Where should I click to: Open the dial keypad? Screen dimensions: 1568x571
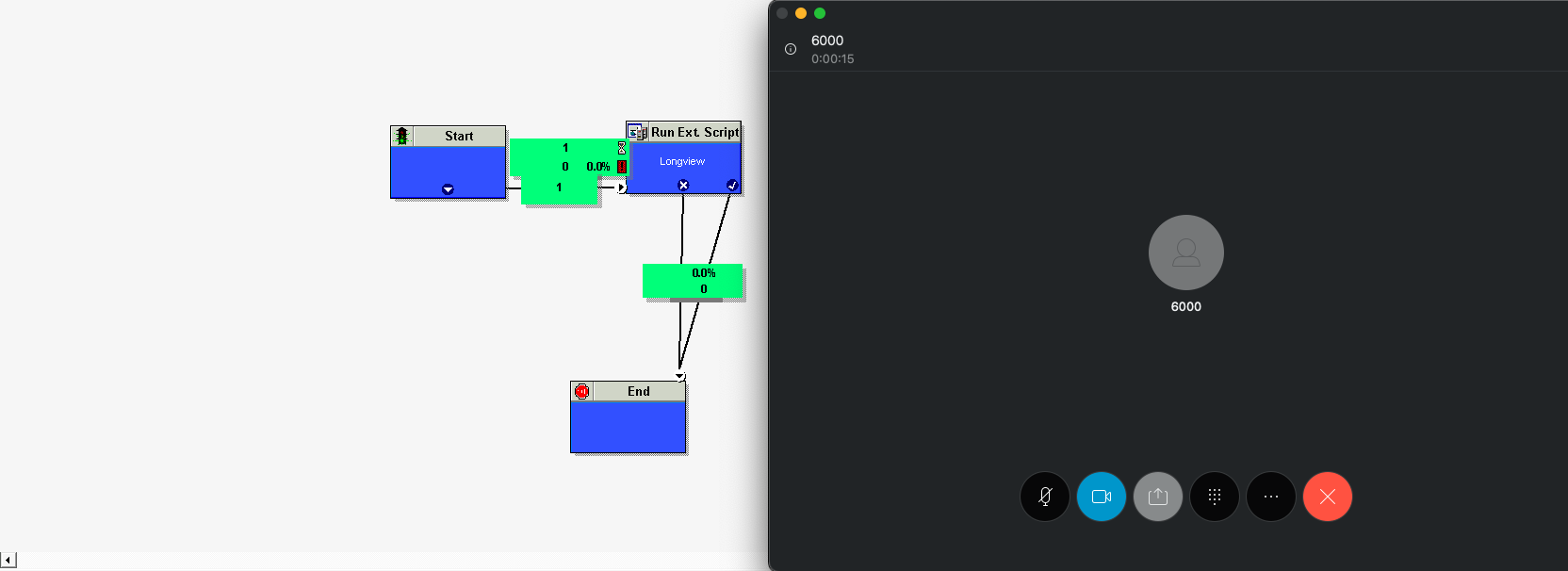[x=1214, y=497]
